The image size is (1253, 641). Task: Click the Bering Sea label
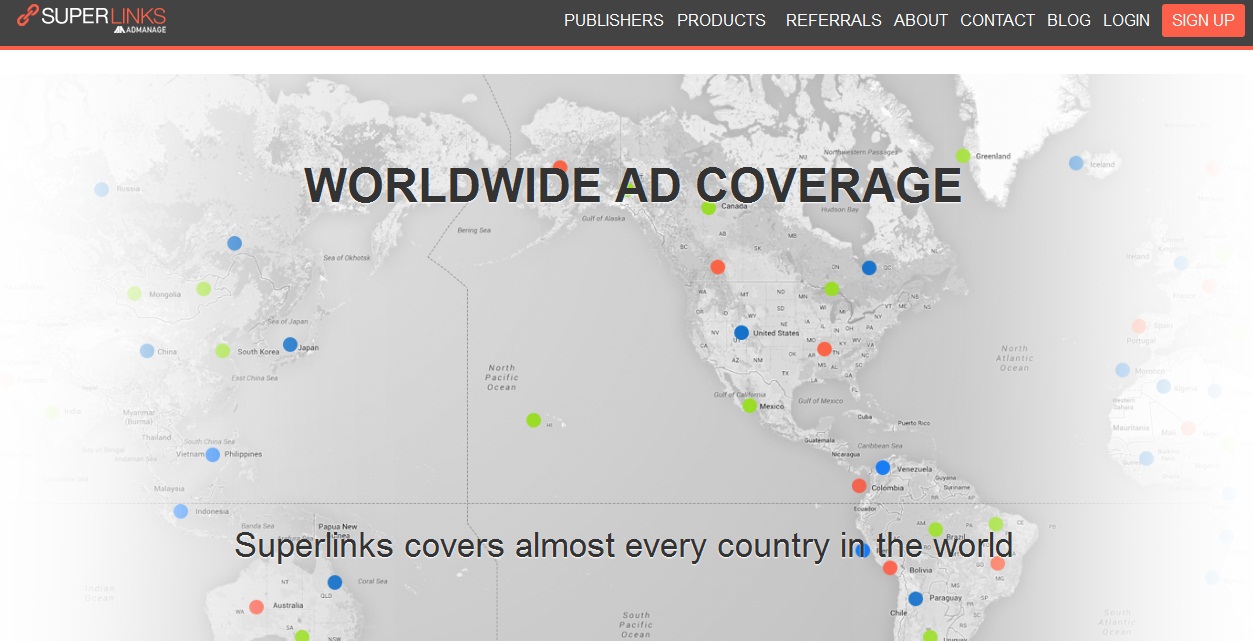pyautogui.click(x=474, y=230)
